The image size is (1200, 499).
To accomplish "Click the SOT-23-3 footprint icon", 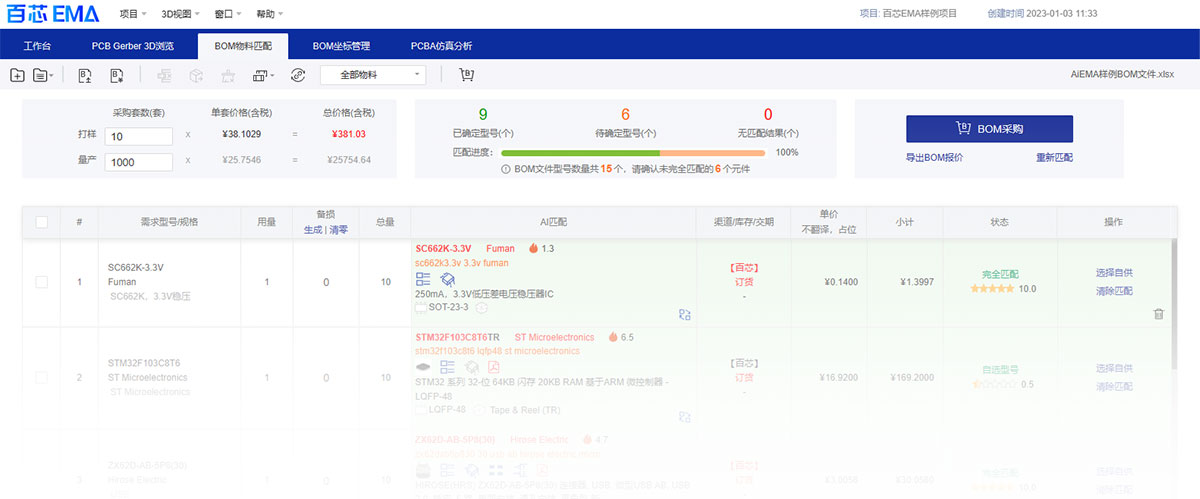I will click(420, 307).
